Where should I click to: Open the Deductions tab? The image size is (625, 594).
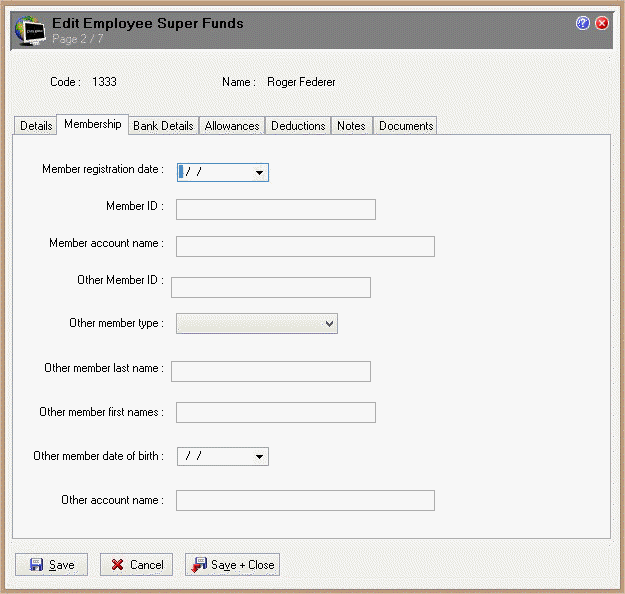click(298, 126)
